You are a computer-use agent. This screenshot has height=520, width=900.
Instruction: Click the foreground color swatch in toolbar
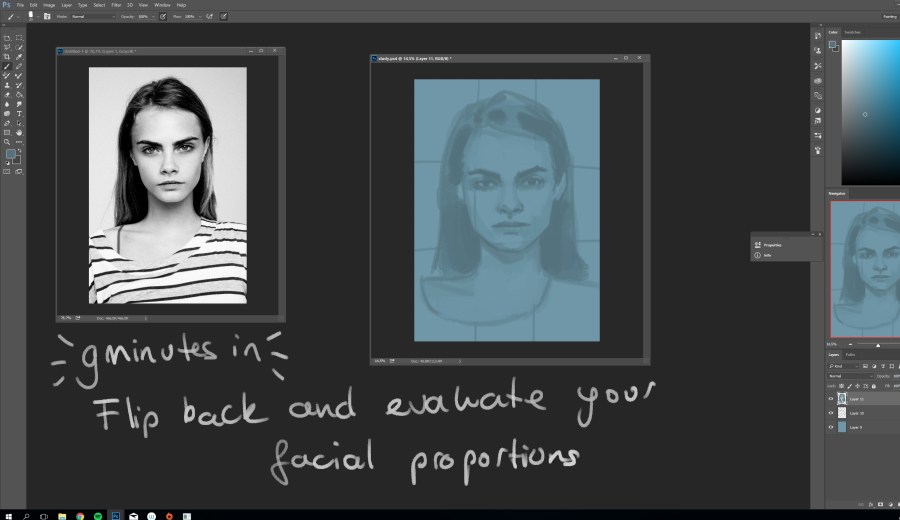coord(10,155)
